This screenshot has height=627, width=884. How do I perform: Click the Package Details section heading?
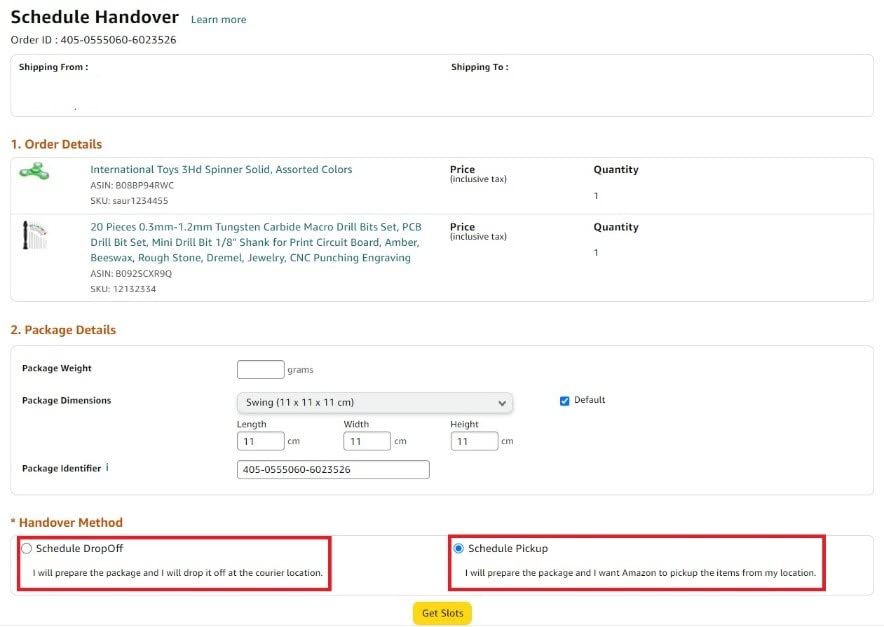tap(63, 330)
